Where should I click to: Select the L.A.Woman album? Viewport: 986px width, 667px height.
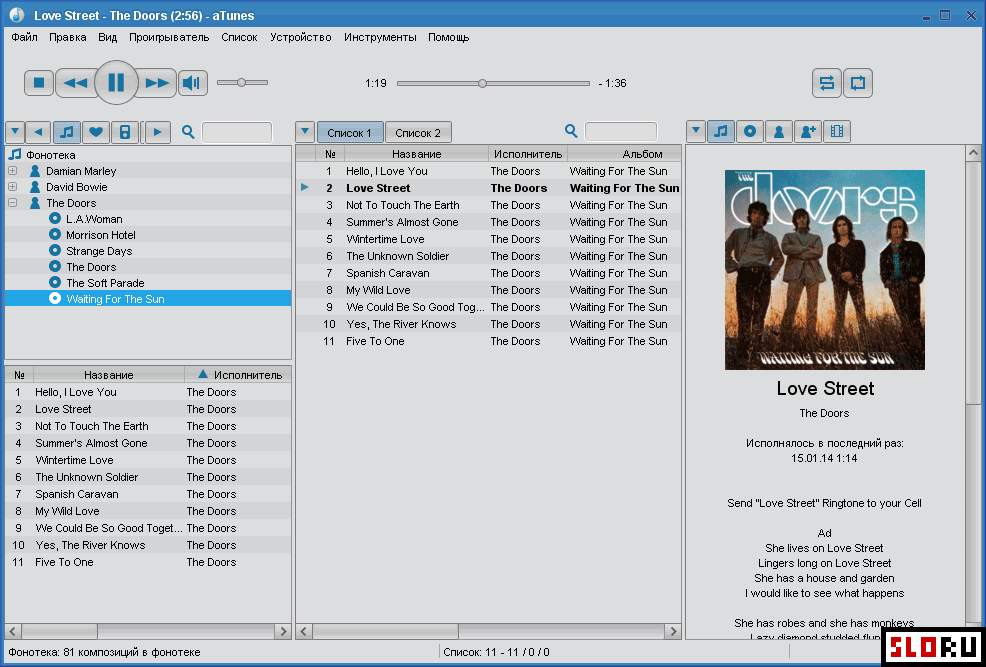(x=94, y=219)
